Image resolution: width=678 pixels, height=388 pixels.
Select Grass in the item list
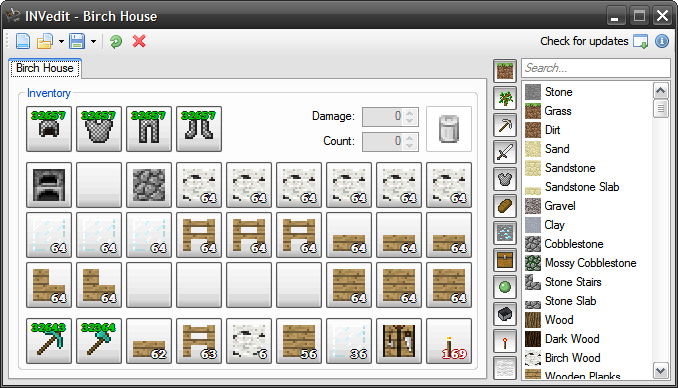(588, 111)
